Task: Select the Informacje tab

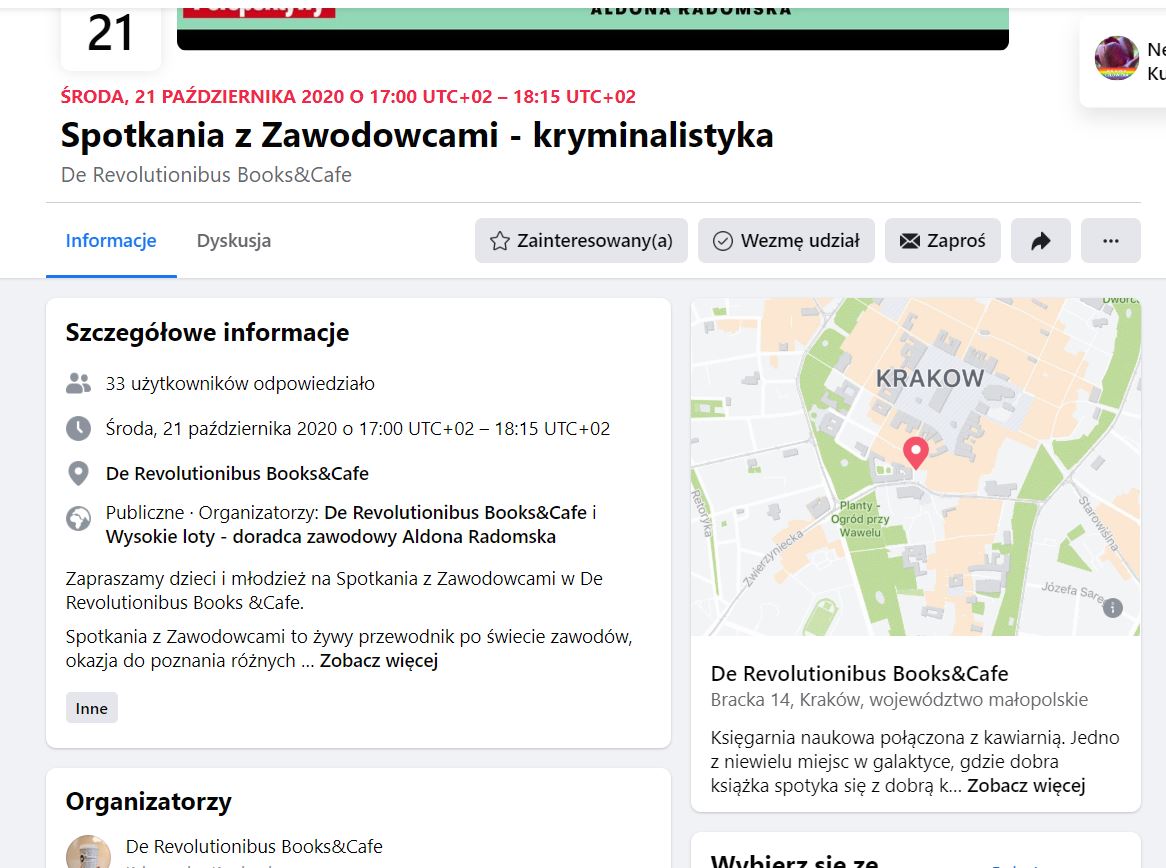Action: pyautogui.click(x=111, y=241)
